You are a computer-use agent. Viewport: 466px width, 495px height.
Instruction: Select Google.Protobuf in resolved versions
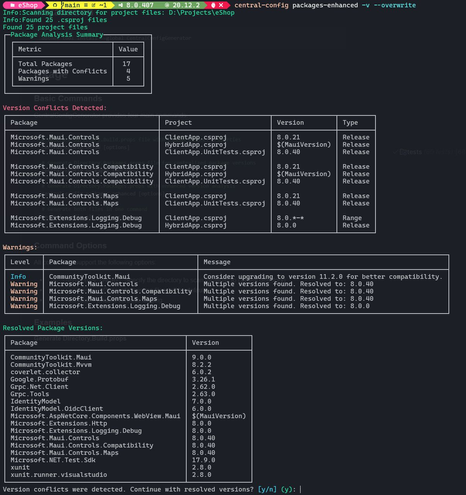(x=39, y=379)
